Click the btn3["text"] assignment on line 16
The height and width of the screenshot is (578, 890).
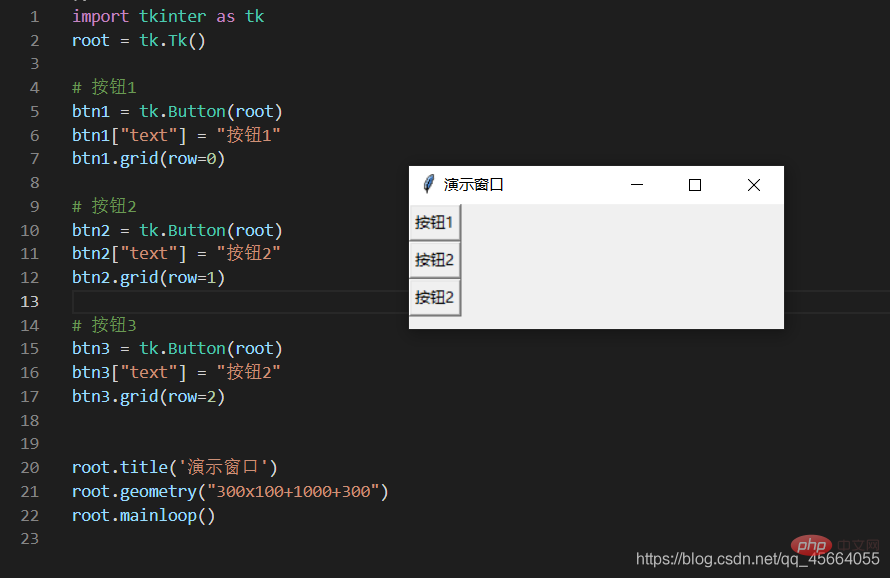click(176, 372)
